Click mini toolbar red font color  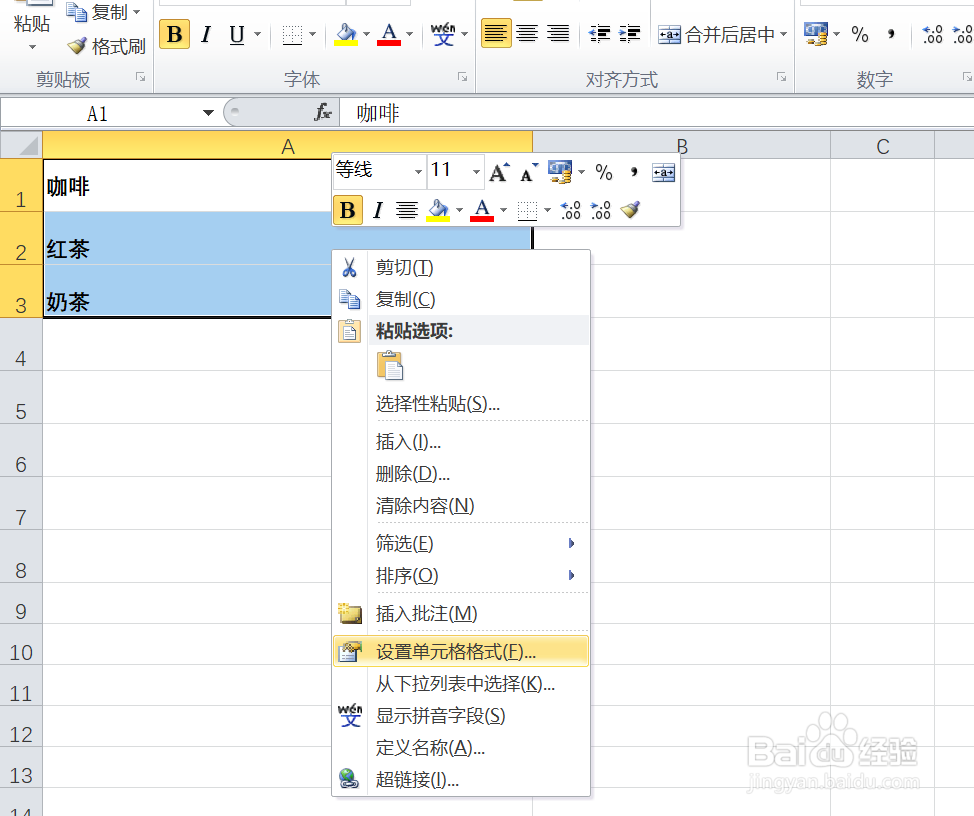click(x=482, y=210)
